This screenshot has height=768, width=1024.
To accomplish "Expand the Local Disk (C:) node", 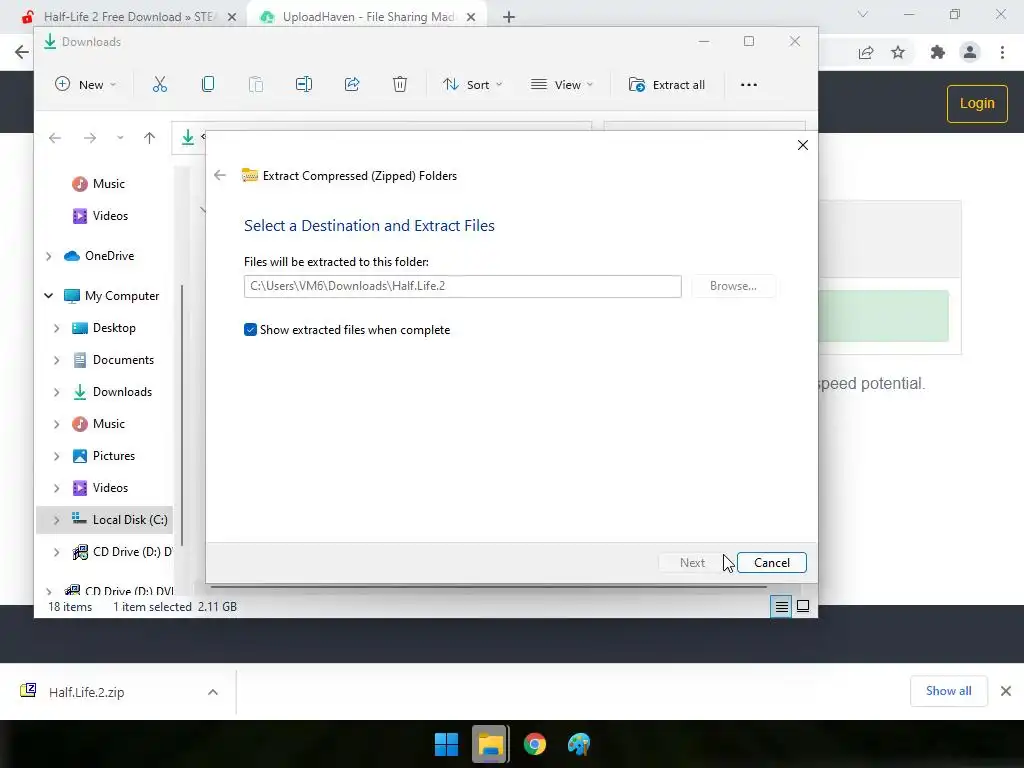I will pyautogui.click(x=57, y=520).
